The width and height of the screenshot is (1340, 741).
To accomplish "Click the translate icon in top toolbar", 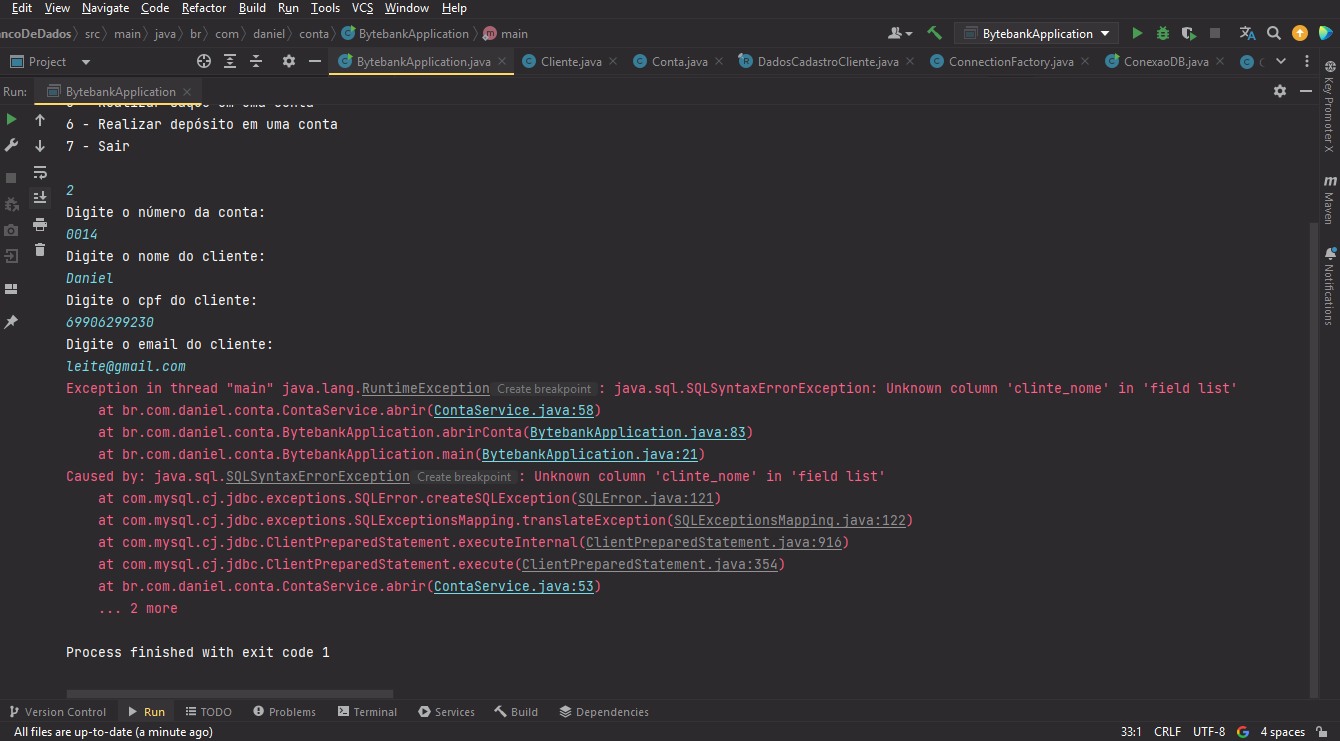I will 1247,33.
